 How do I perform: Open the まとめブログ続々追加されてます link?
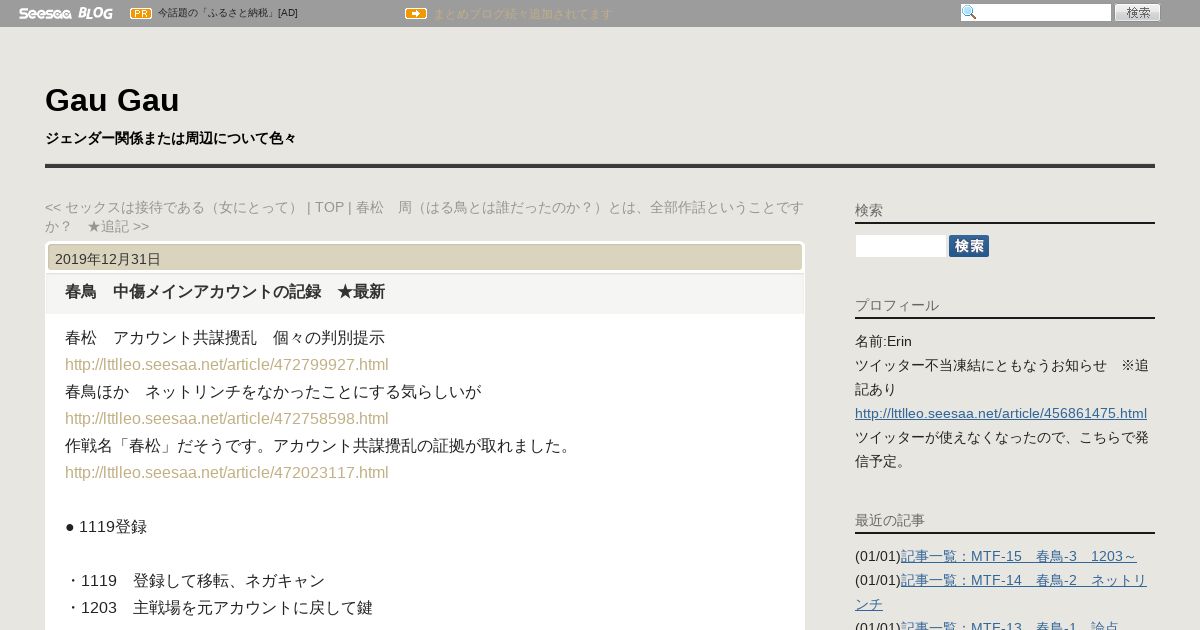tap(522, 14)
